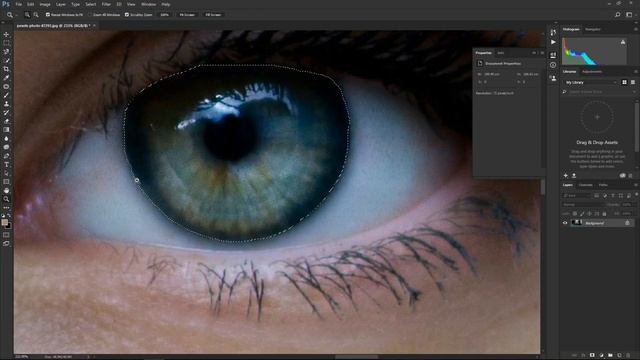This screenshot has height=360, width=640.
Task: Open the workspace switcher icon
Action: (629, 15)
